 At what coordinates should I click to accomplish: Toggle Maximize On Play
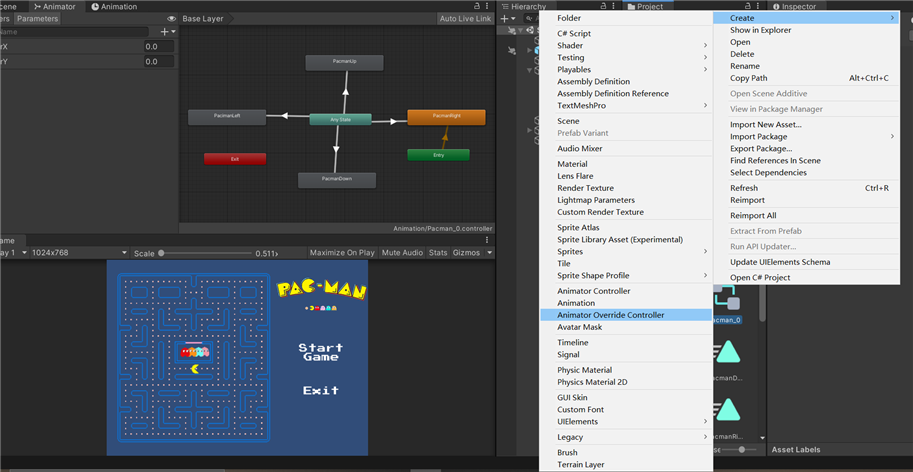click(x=342, y=253)
